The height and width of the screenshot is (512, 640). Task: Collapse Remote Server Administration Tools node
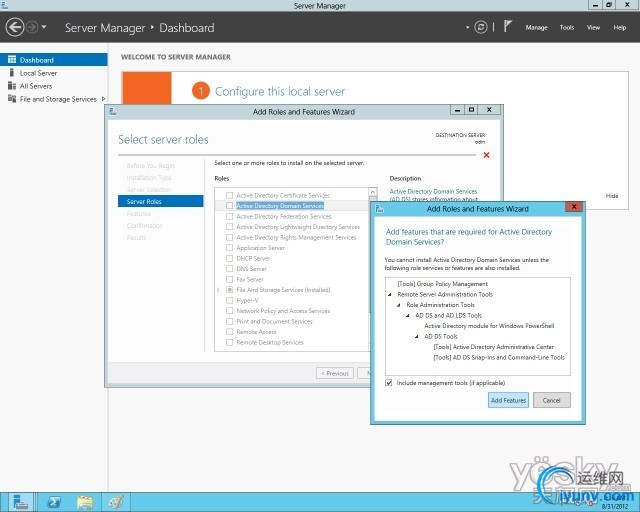point(389,294)
